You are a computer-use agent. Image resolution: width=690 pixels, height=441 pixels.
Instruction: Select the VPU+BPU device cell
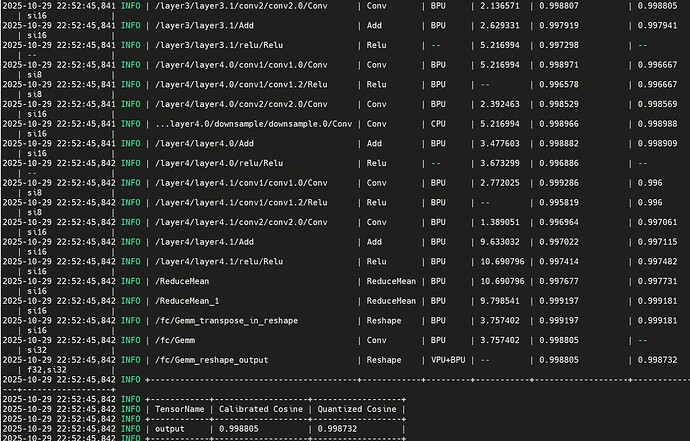pyautogui.click(x=448, y=360)
